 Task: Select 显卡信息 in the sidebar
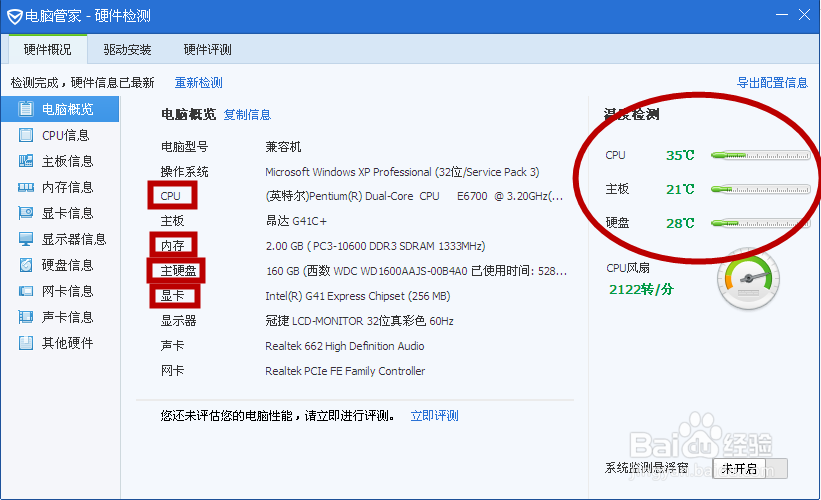click(x=60, y=213)
